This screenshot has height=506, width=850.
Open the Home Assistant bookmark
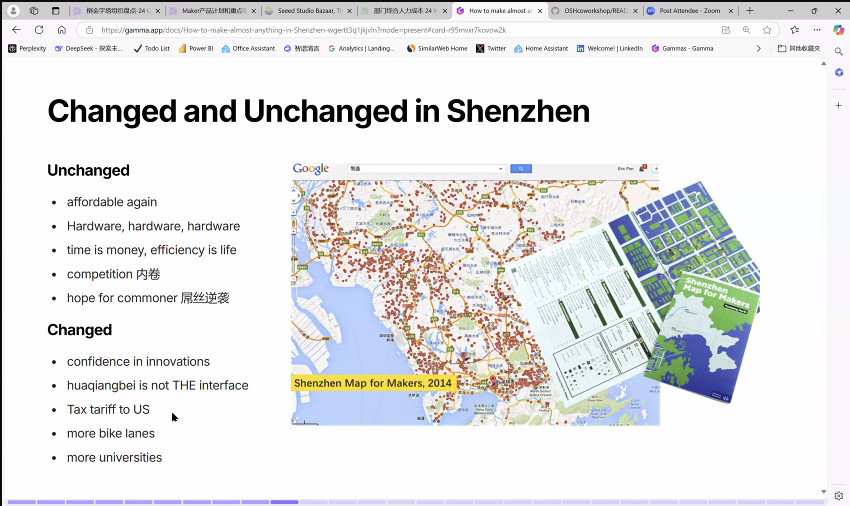click(541, 48)
